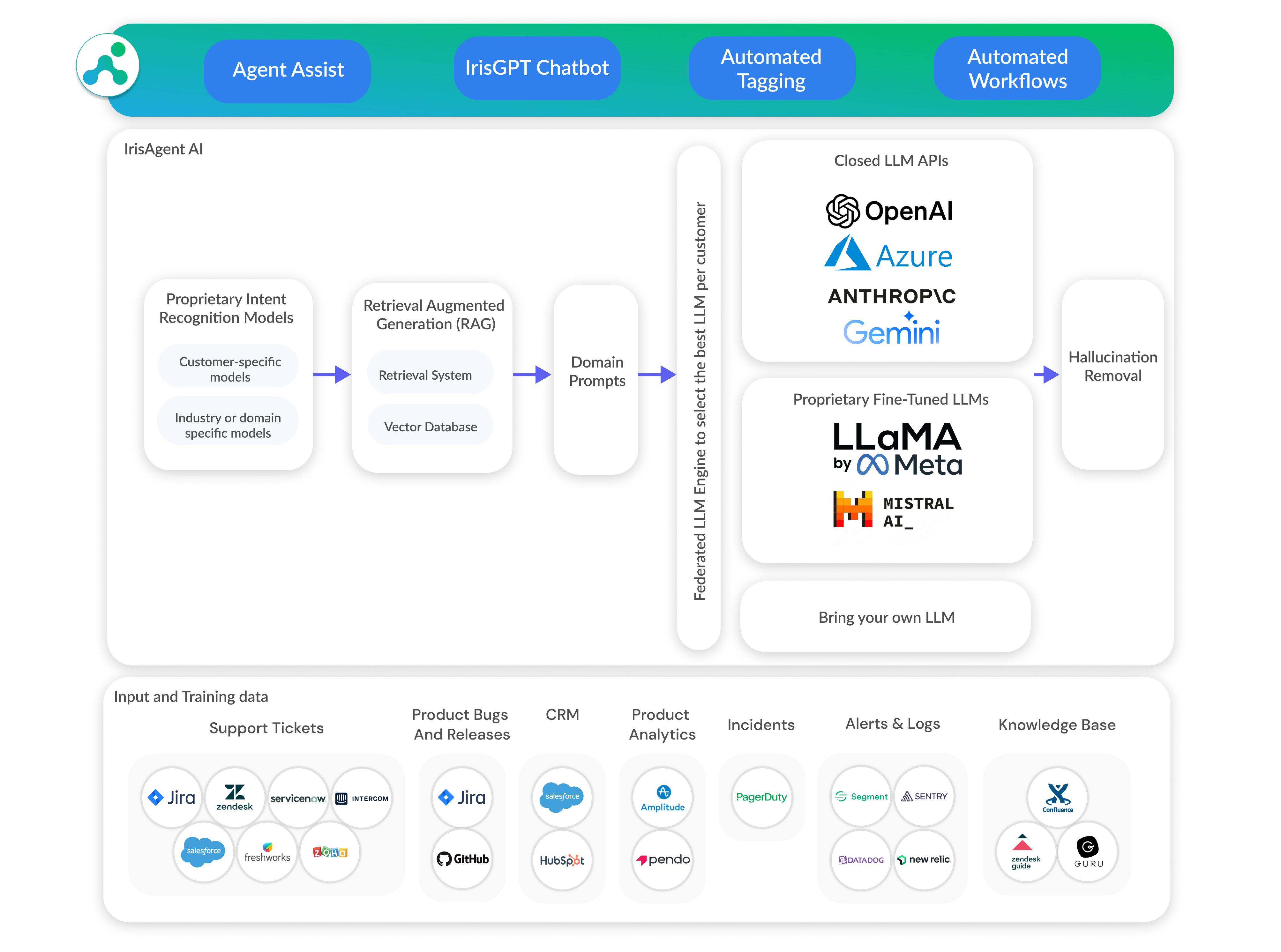Click the Salesforce icon under CRM
The height and width of the screenshot is (952, 1281).
pyautogui.click(x=562, y=797)
